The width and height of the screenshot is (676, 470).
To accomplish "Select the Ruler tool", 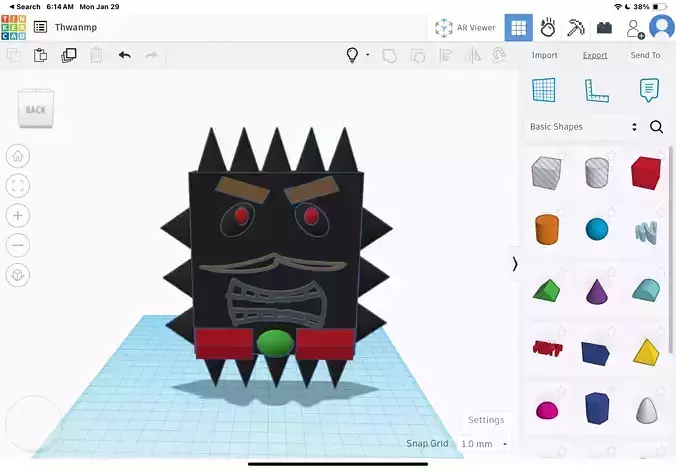I will [x=597, y=91].
